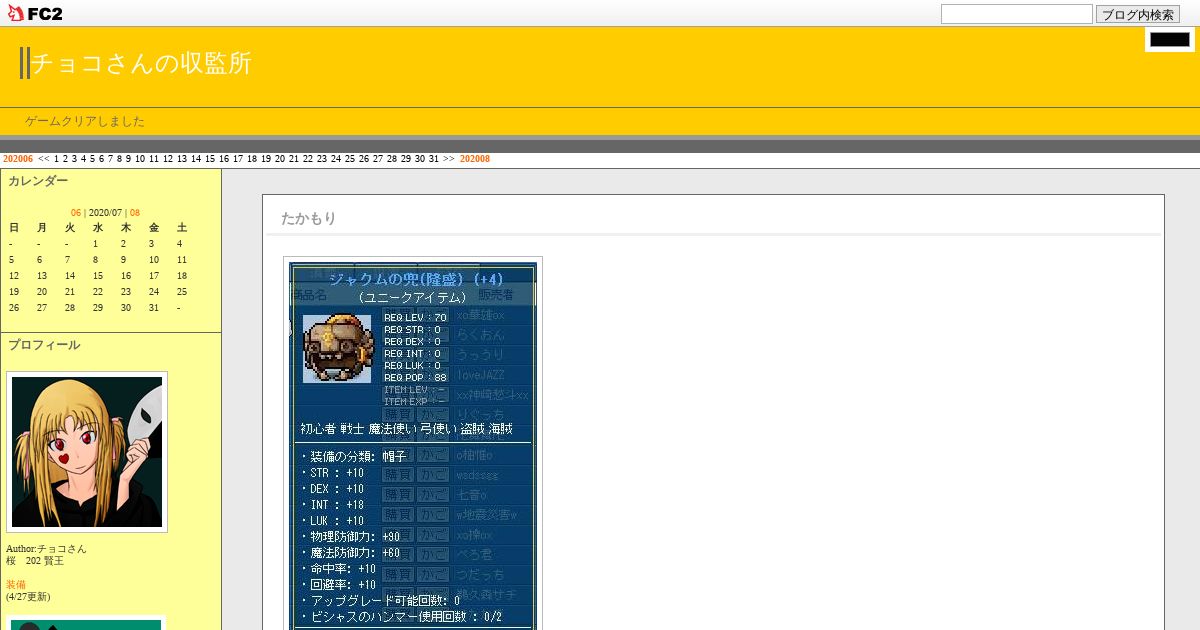Click the profile avatar image
Image resolution: width=1200 pixels, height=630 pixels.
pyautogui.click(x=87, y=452)
